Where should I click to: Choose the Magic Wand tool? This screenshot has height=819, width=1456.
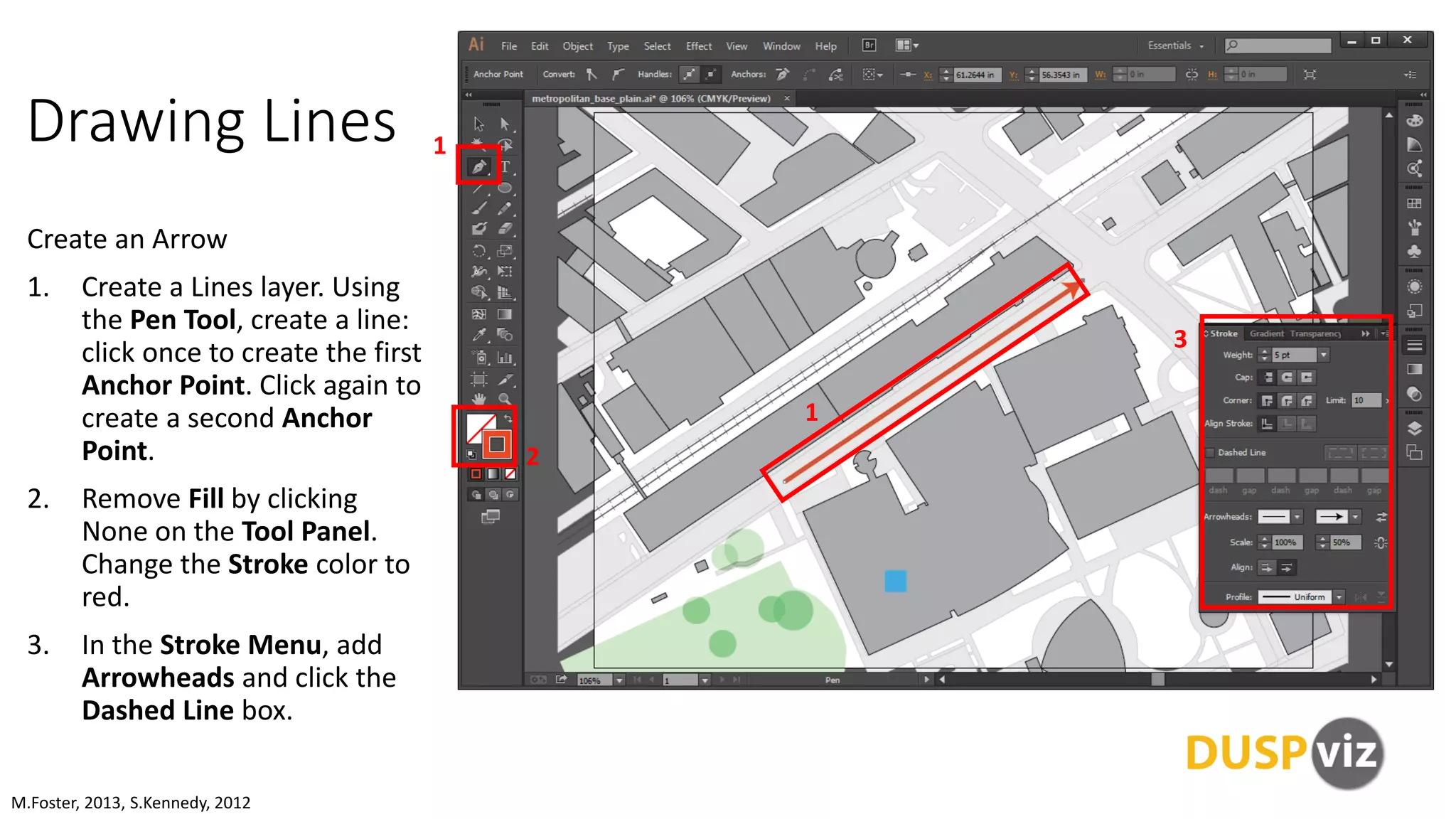(478, 145)
